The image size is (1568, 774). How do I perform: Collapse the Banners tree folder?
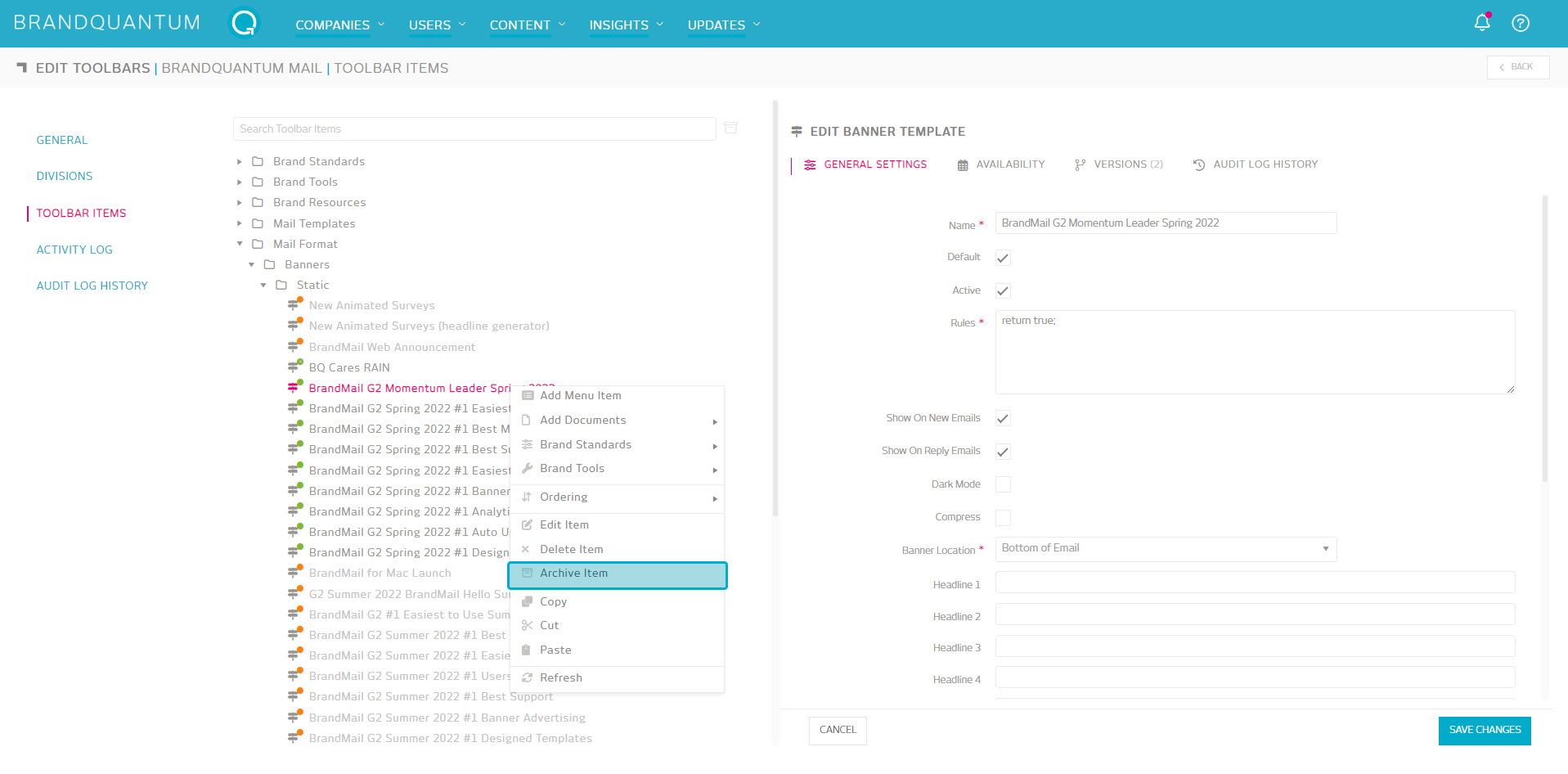pos(251,264)
